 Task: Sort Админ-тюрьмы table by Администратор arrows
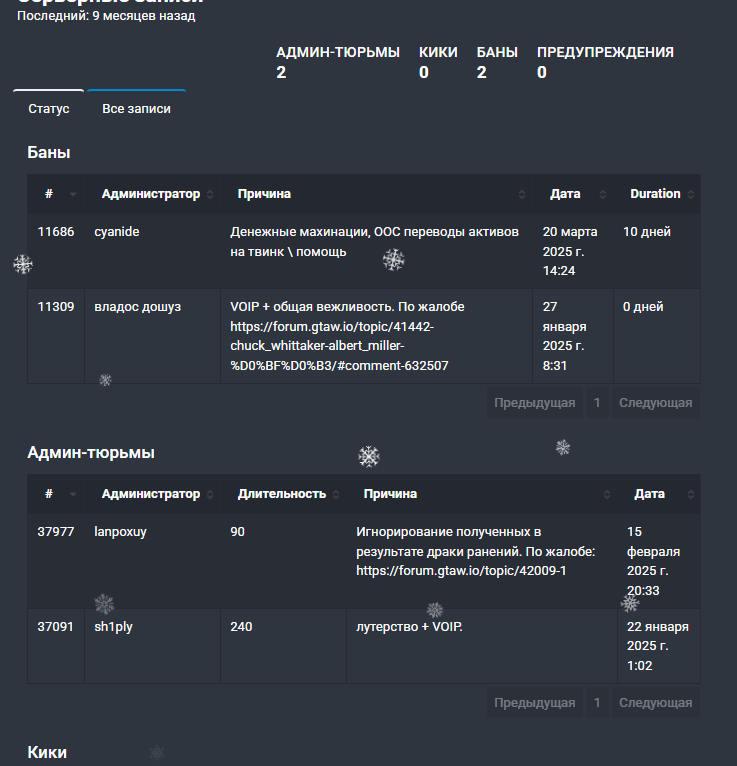click(x=210, y=494)
